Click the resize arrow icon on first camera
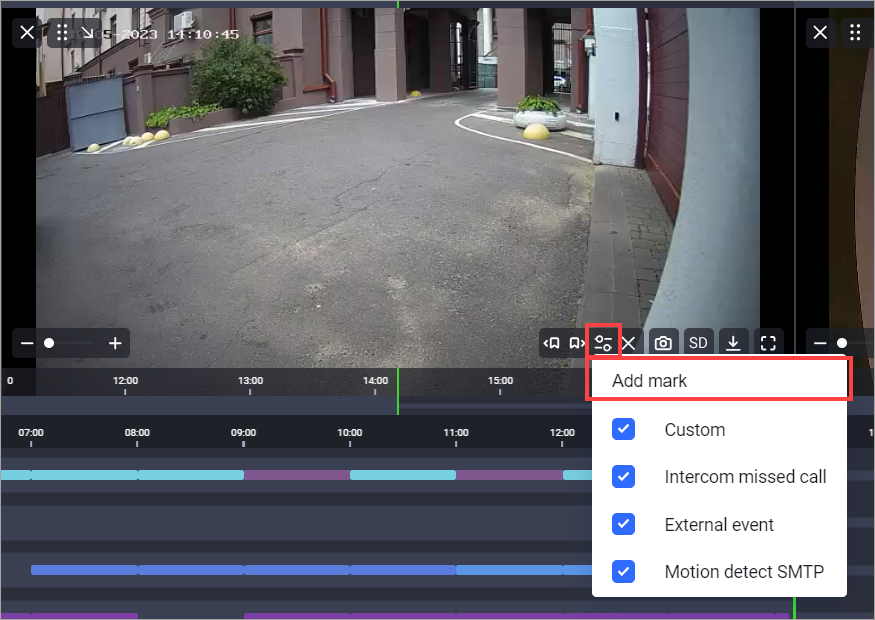This screenshot has width=875, height=620. pos(87,33)
